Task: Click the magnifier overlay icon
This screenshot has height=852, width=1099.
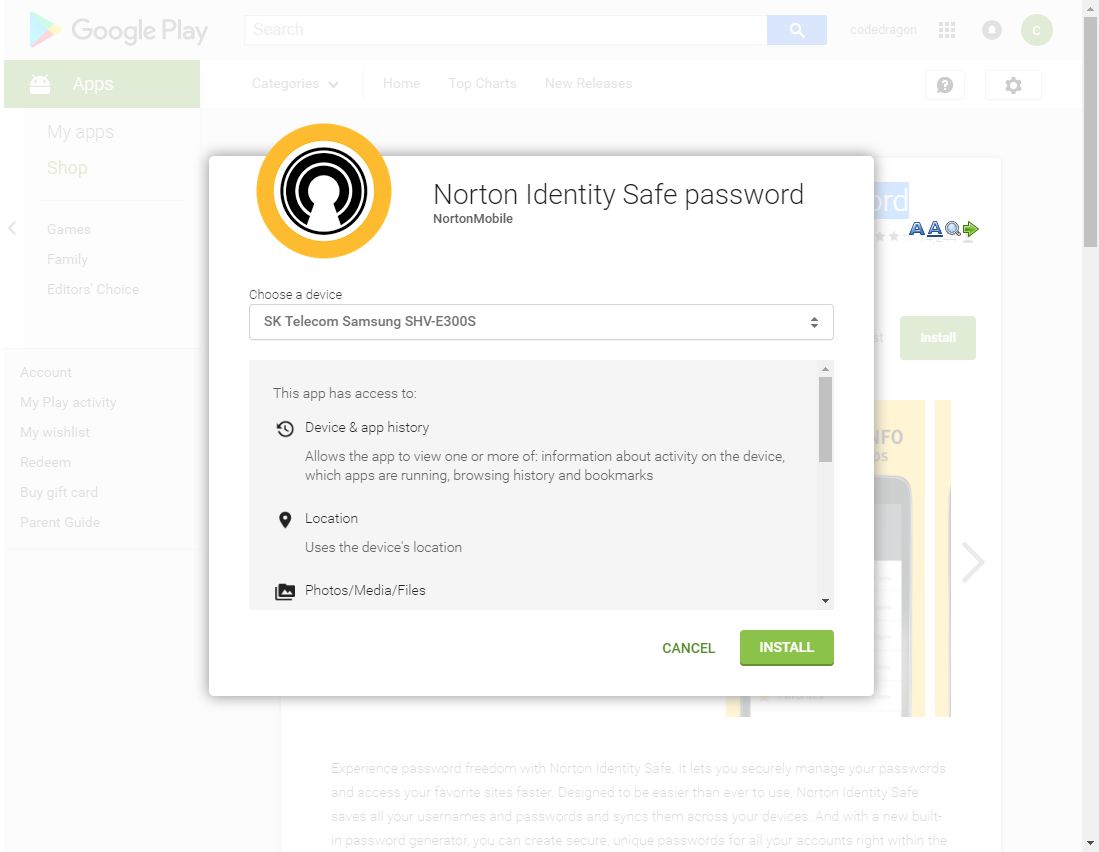Action: click(x=953, y=228)
